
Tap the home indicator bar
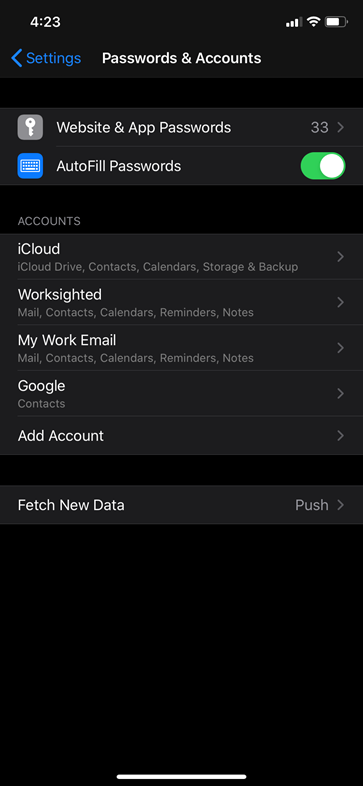182,776
